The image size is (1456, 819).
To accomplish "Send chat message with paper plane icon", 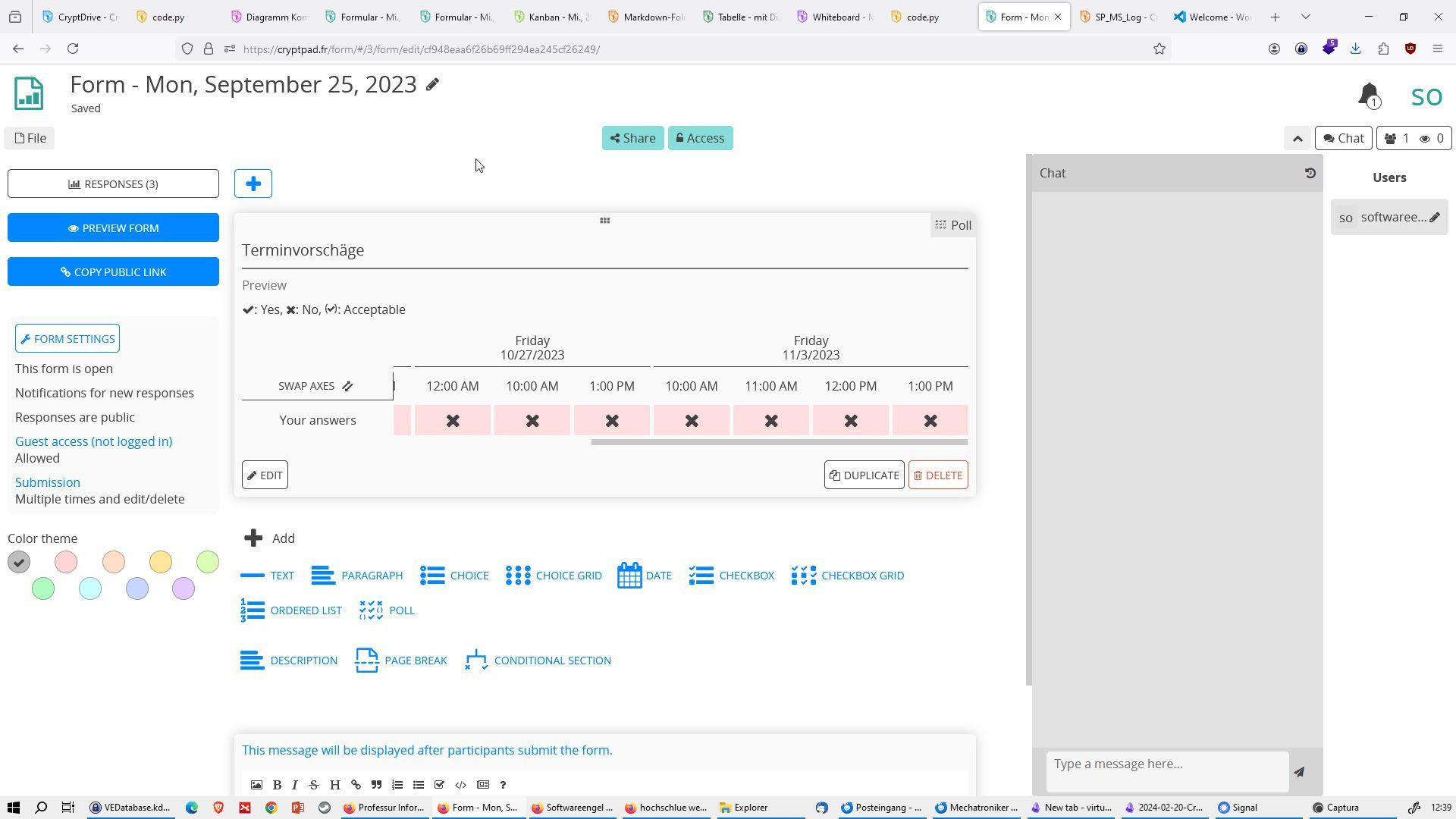I will coord(1299,772).
